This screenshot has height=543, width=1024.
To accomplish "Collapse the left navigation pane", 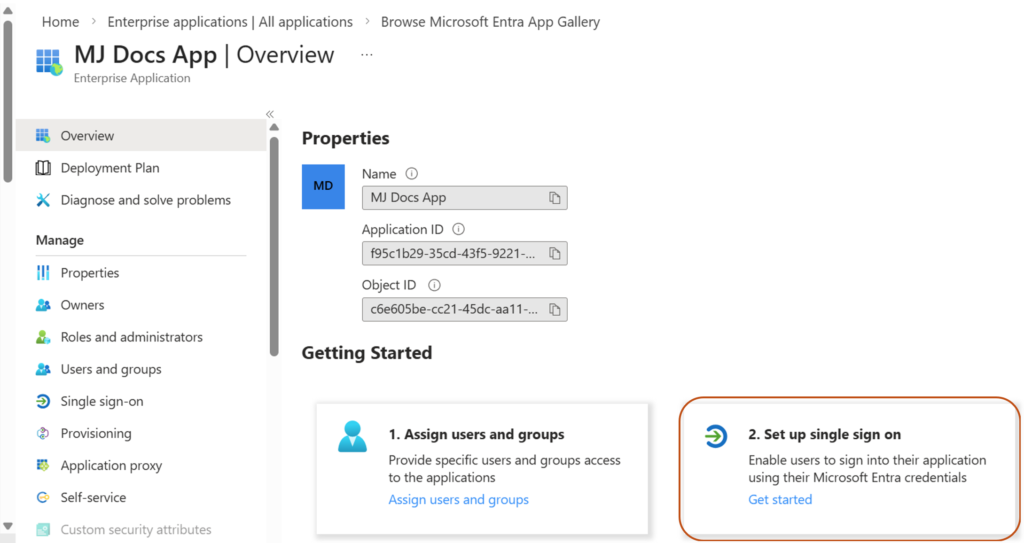I will tap(270, 114).
